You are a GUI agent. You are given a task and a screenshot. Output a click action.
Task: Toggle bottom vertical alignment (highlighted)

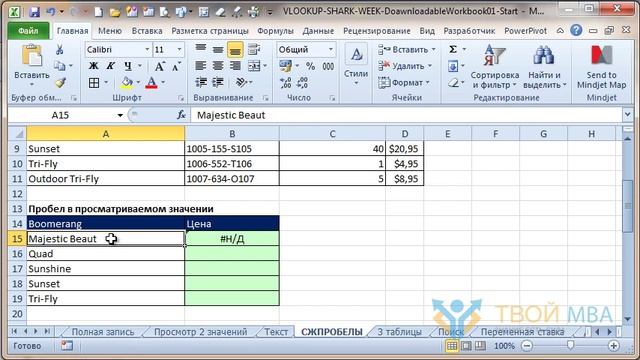point(235,50)
